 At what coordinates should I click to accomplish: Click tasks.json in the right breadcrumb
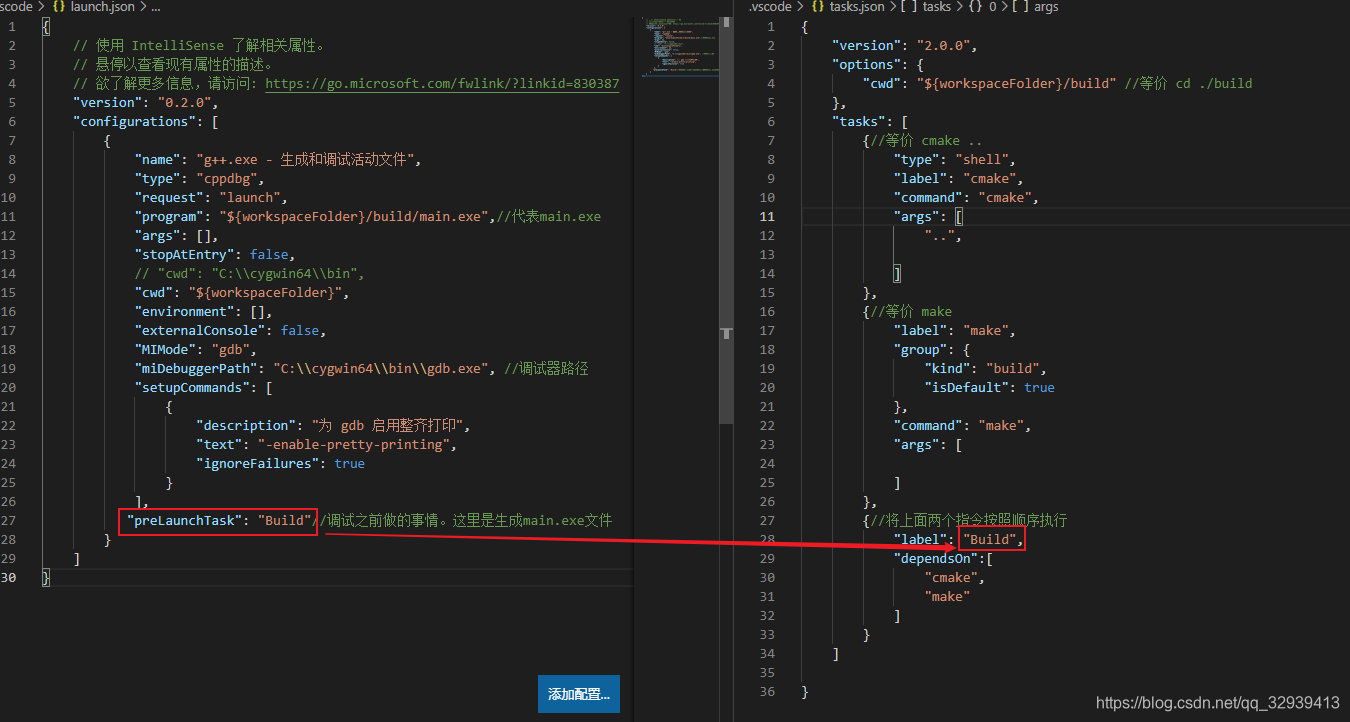tap(857, 7)
